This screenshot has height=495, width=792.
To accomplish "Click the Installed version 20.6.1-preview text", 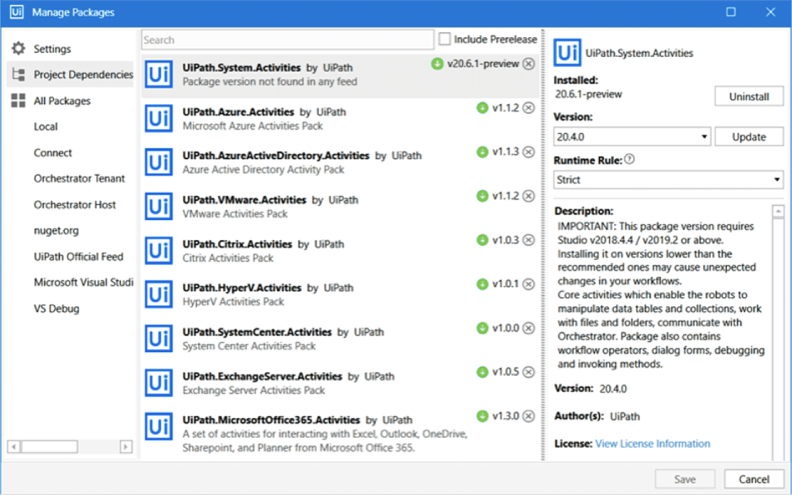I will tap(588, 94).
